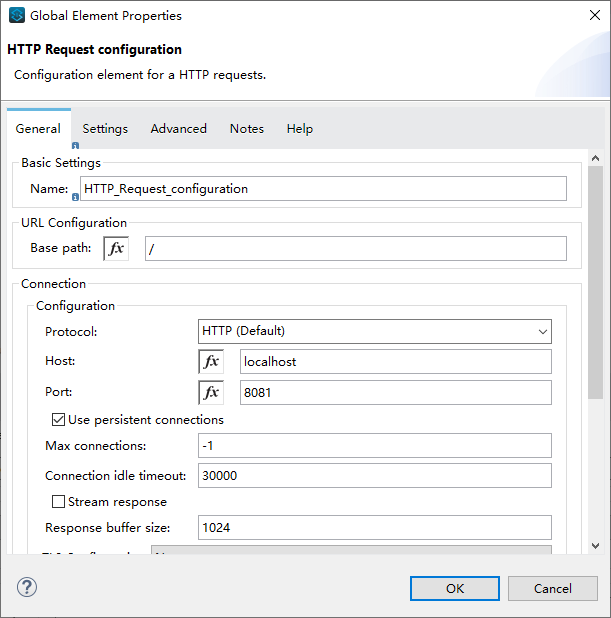
Task: Open the Protocol dropdown
Action: click(375, 331)
